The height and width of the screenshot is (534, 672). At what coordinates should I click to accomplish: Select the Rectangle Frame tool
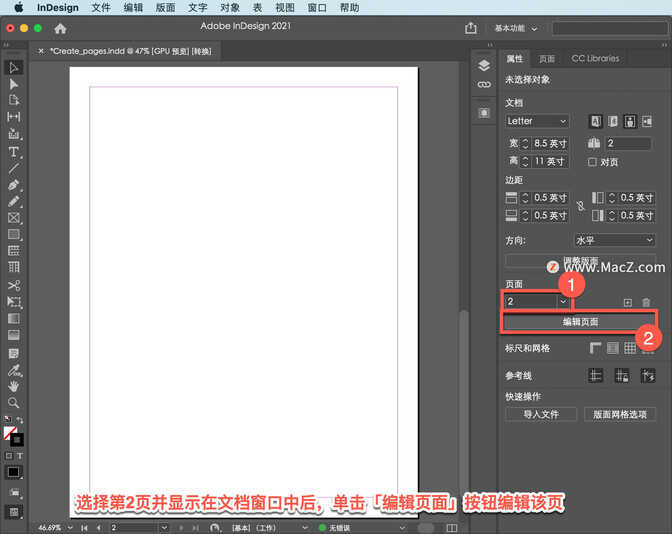(14, 218)
